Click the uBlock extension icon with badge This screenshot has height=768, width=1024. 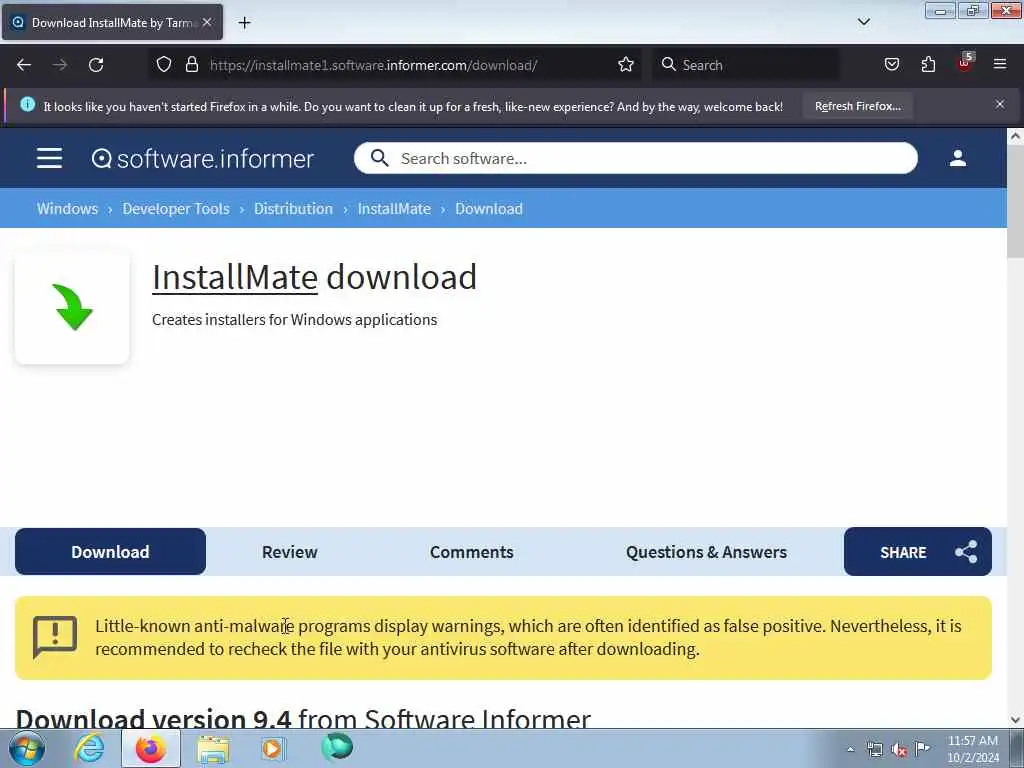(x=965, y=63)
